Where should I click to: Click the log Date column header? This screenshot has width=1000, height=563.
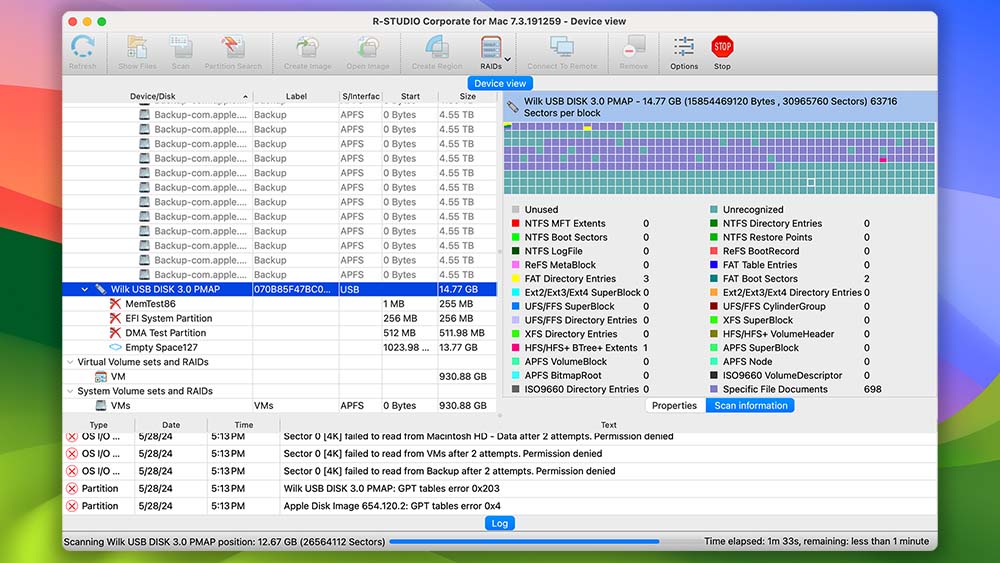coord(171,425)
